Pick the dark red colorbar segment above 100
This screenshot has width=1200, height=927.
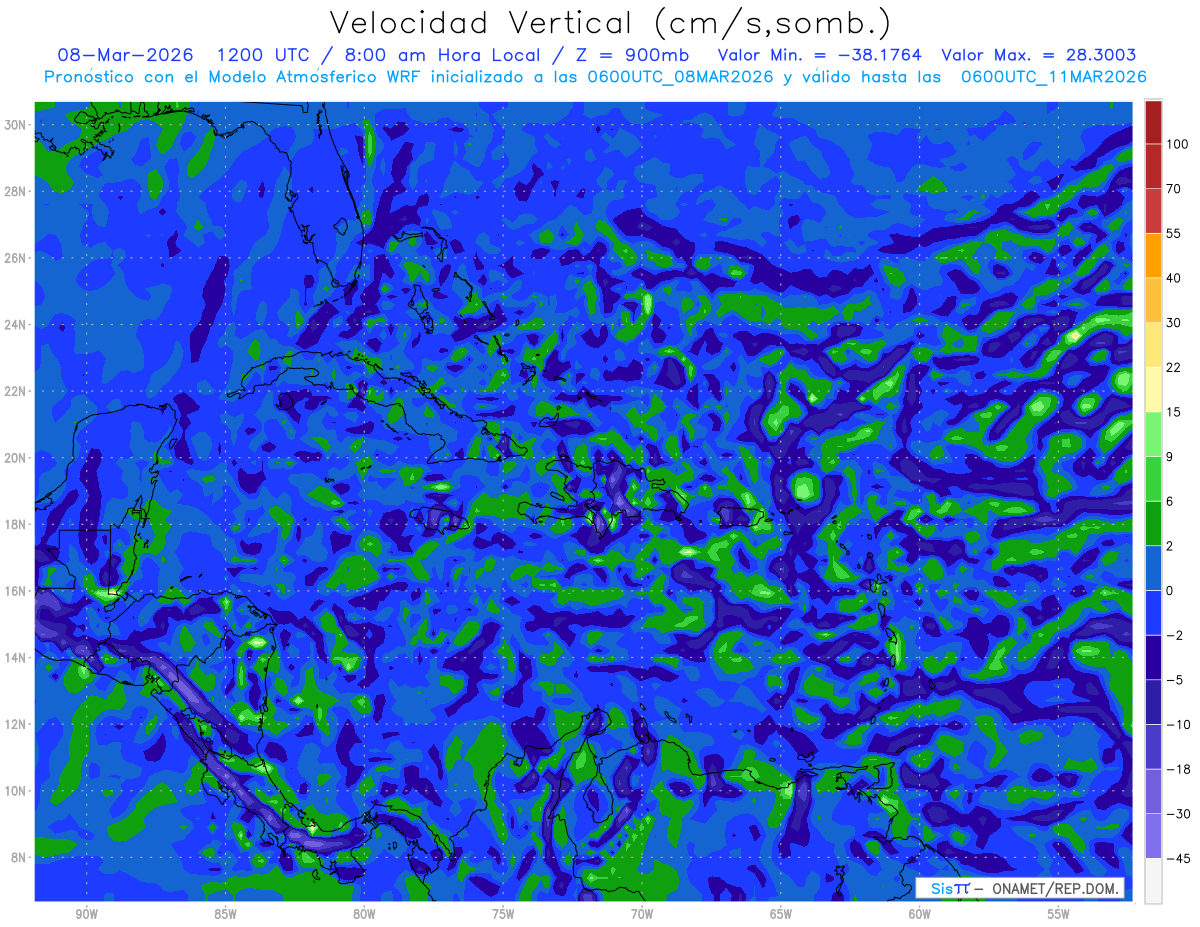1153,122
